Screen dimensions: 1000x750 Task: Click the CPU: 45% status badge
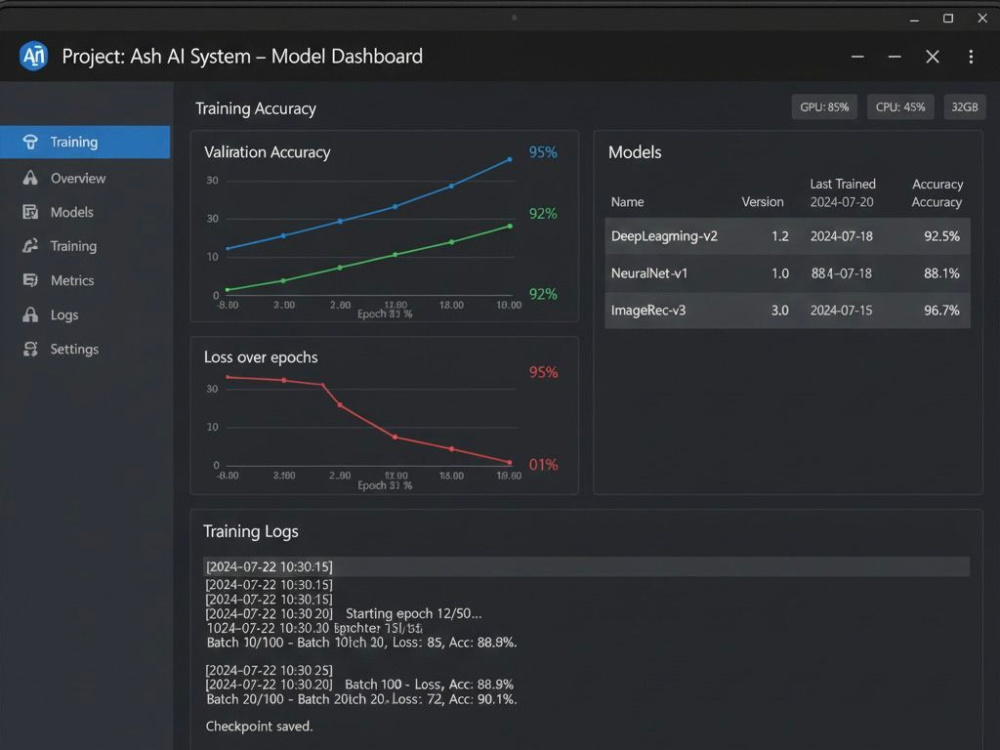[x=900, y=107]
